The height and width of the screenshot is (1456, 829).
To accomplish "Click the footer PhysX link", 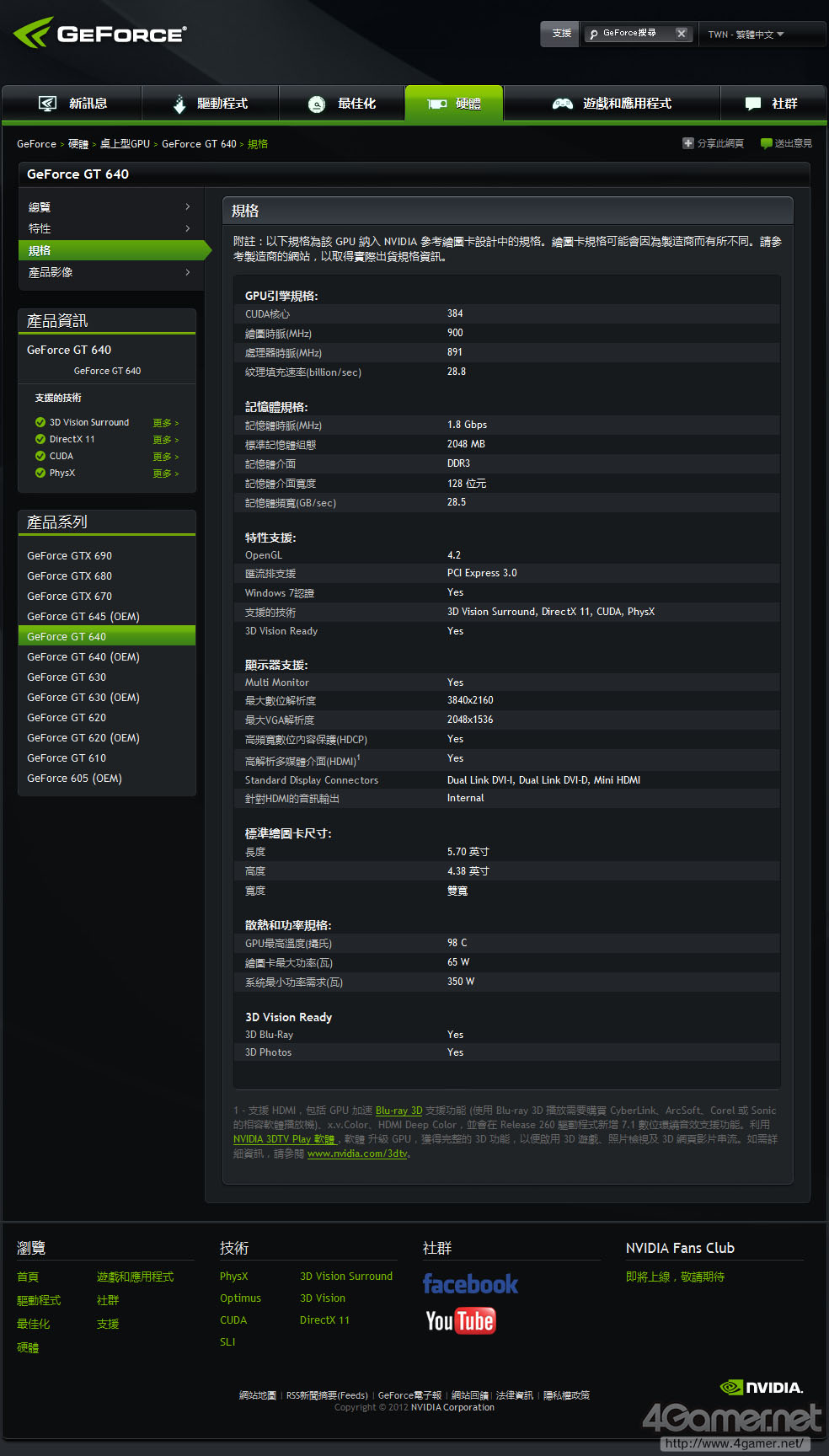I will tap(233, 1277).
